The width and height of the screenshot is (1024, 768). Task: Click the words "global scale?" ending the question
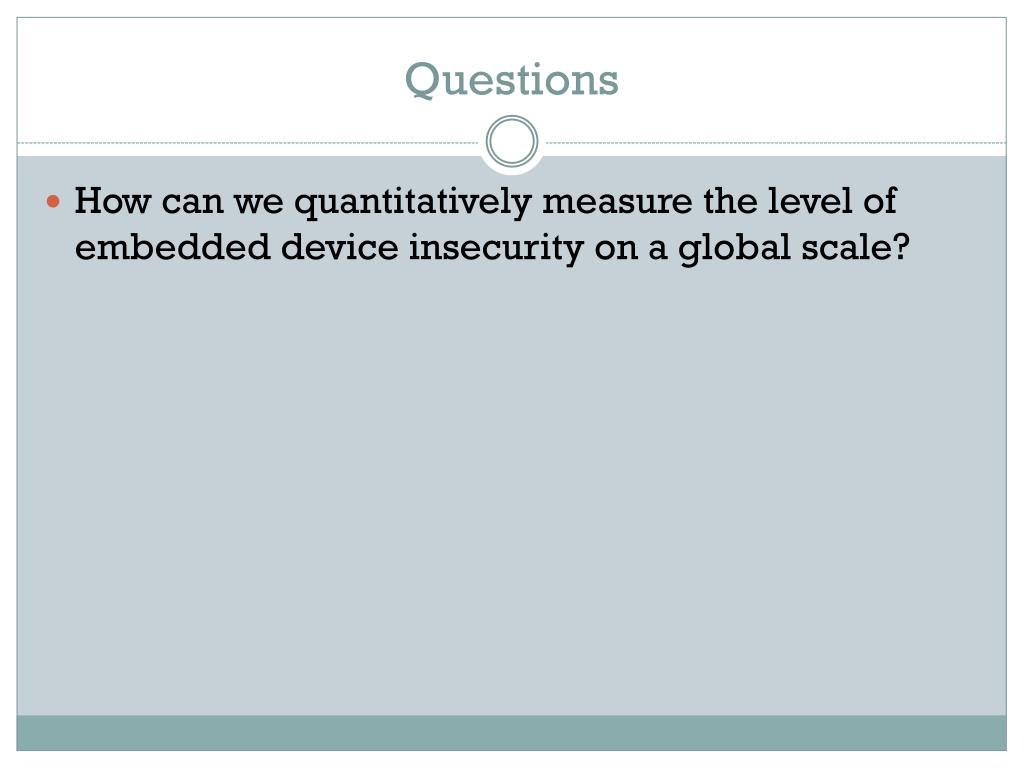(x=793, y=249)
